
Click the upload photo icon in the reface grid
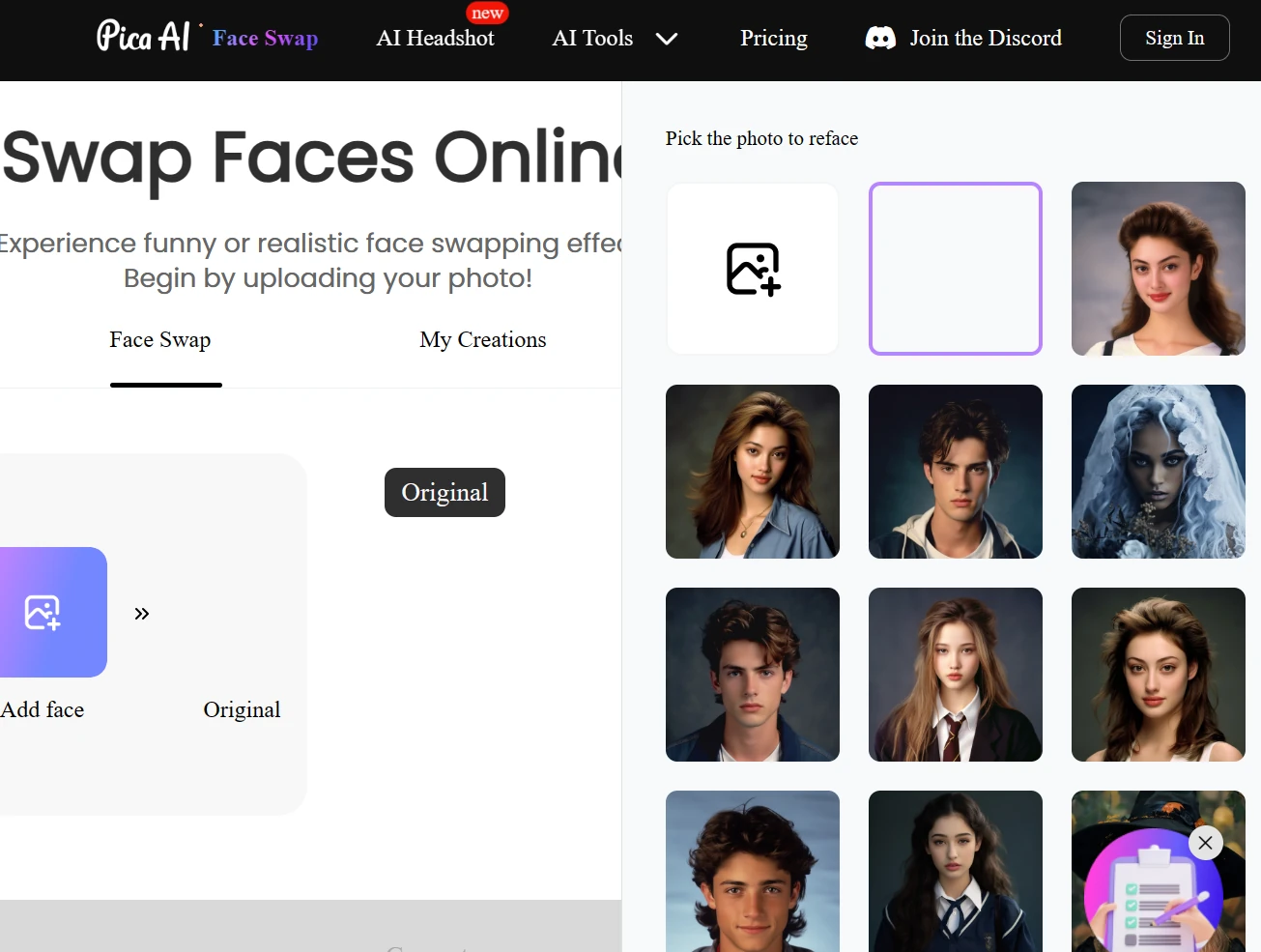(753, 269)
